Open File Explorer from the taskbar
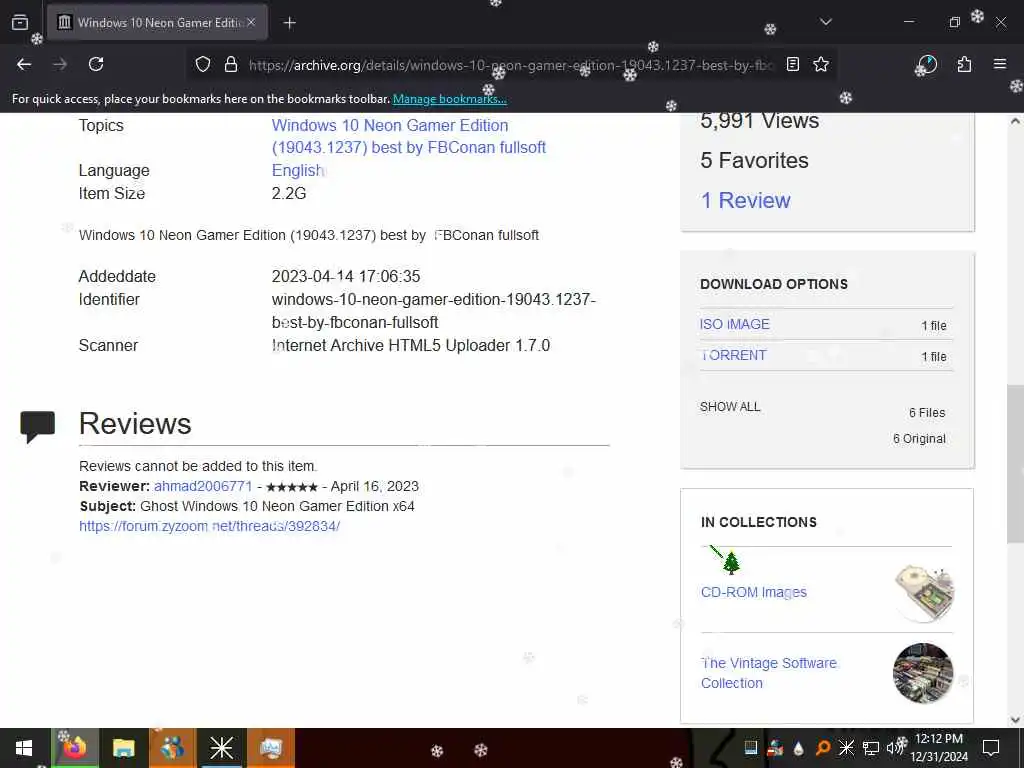Image resolution: width=1024 pixels, height=768 pixels. click(123, 748)
